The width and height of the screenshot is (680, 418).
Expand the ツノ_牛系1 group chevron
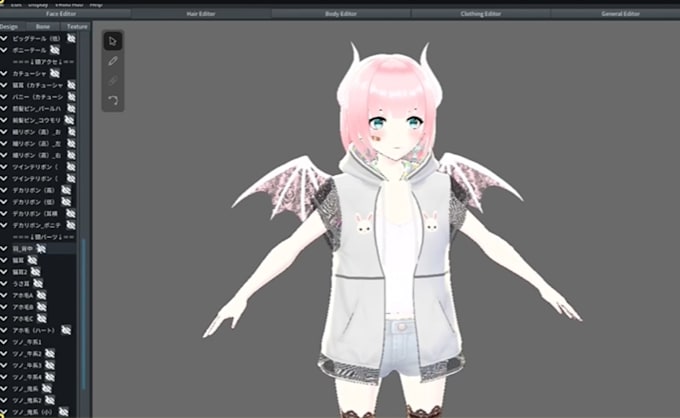point(4,342)
